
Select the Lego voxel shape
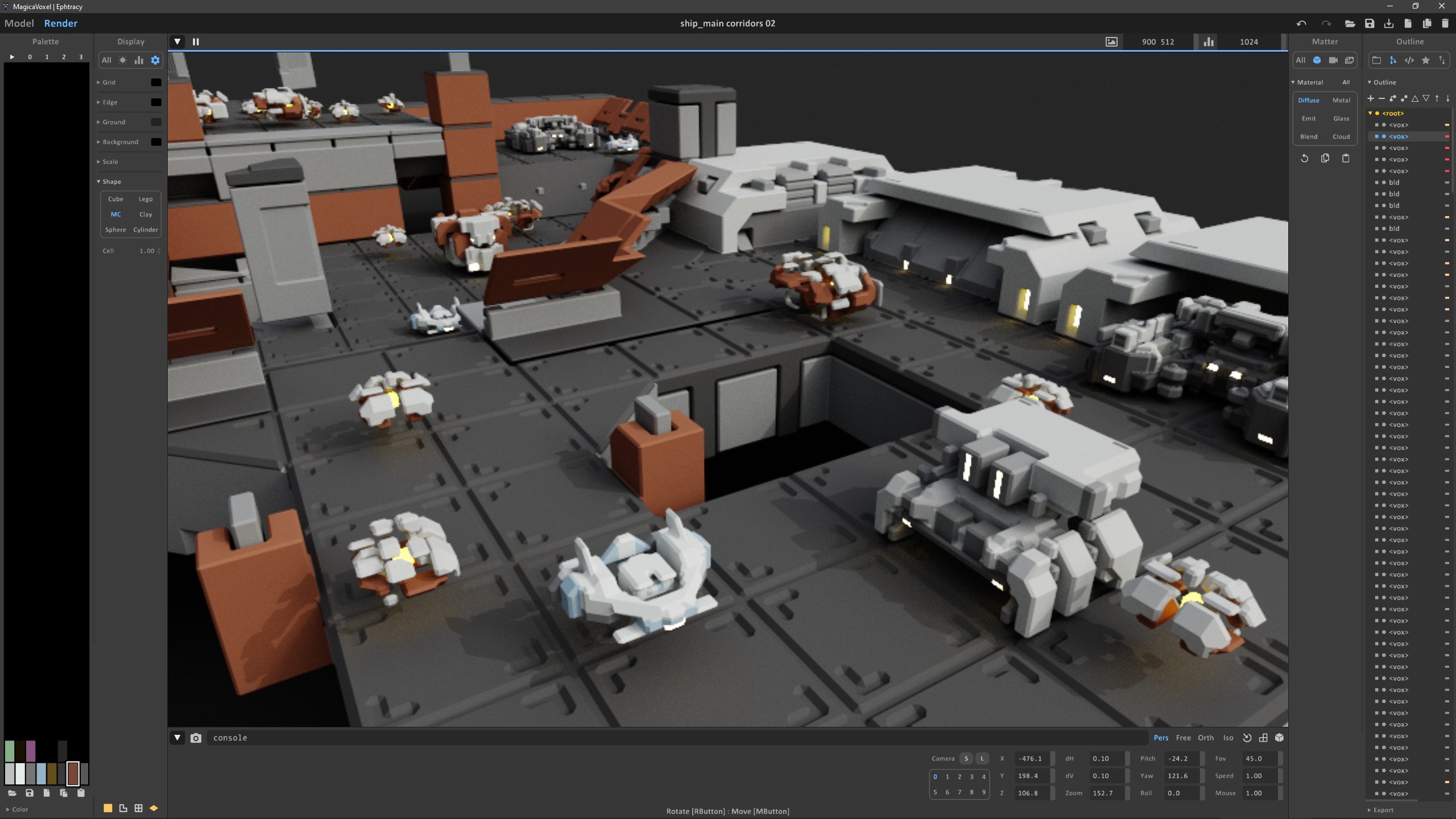[x=146, y=199]
